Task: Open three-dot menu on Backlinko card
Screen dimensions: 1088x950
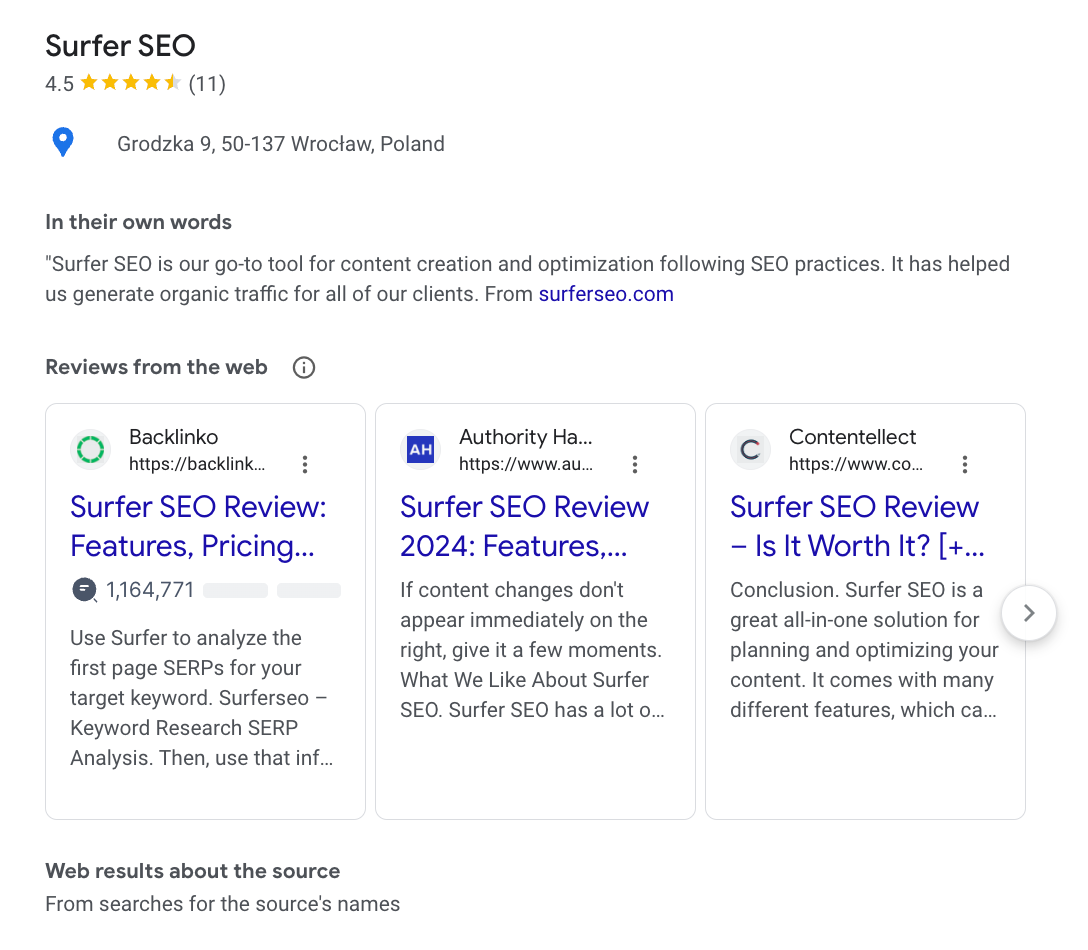Action: [305, 464]
